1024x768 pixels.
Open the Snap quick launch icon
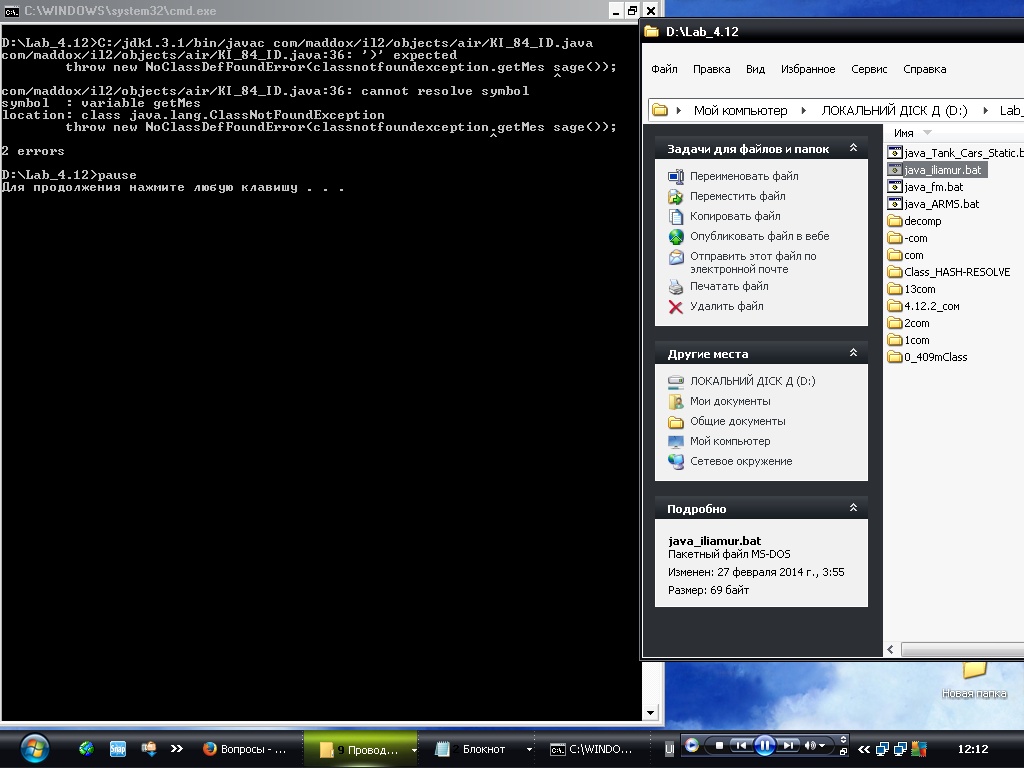pos(118,748)
